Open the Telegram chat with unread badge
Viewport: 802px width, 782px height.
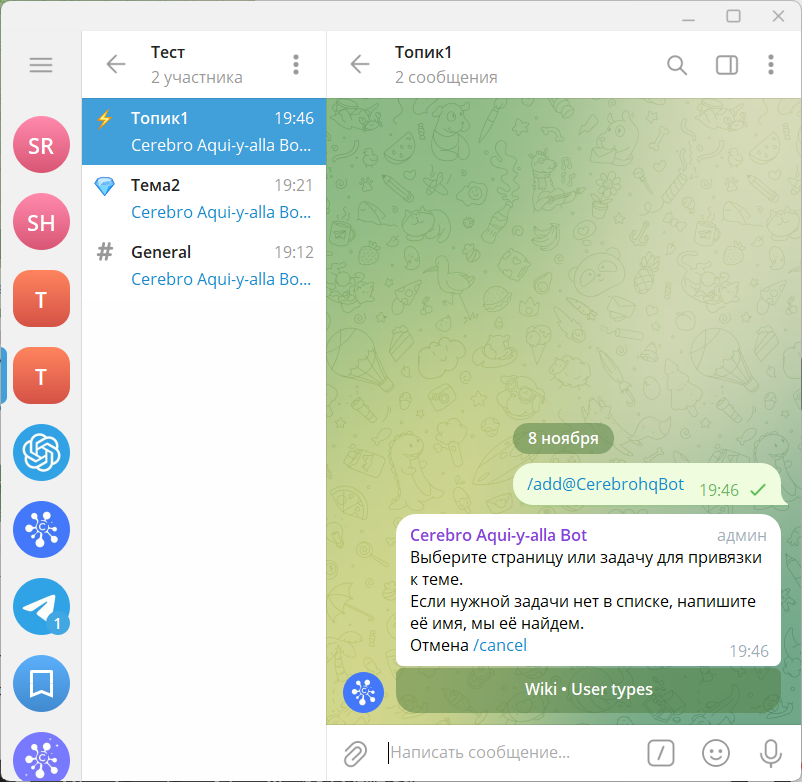(41, 607)
